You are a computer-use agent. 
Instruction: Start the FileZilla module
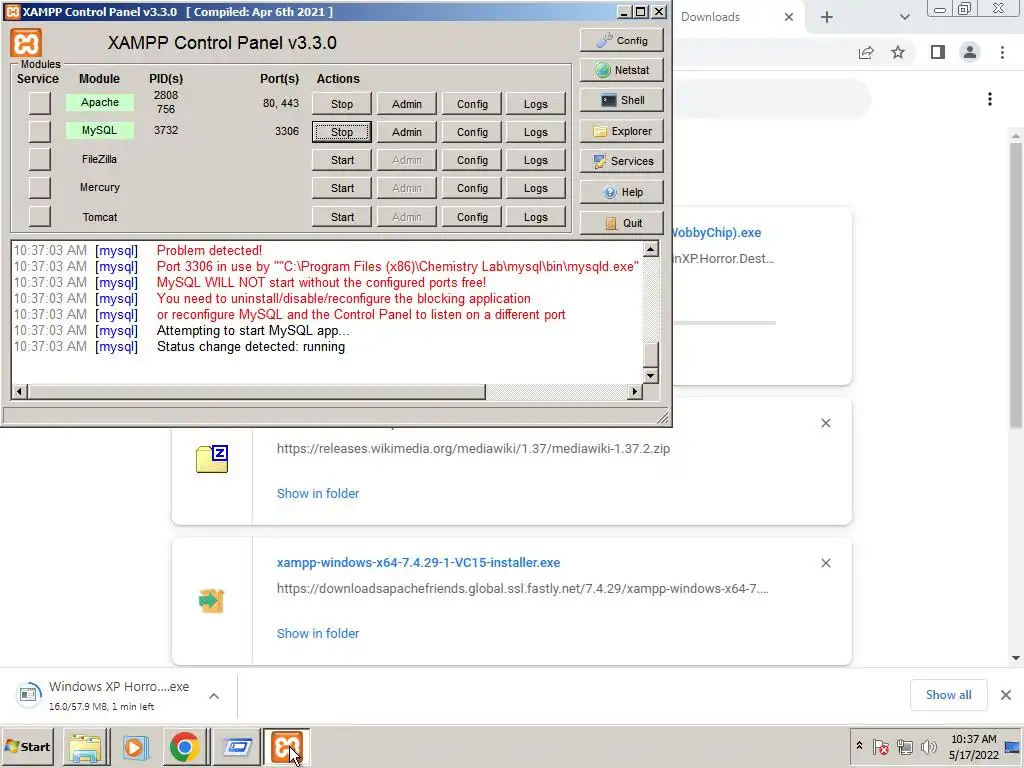pos(342,160)
